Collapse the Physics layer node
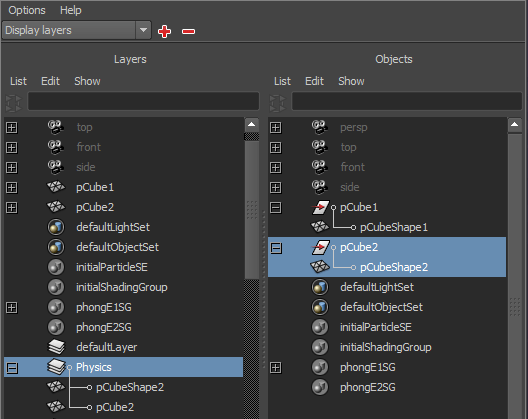528x419 pixels. tap(12, 367)
